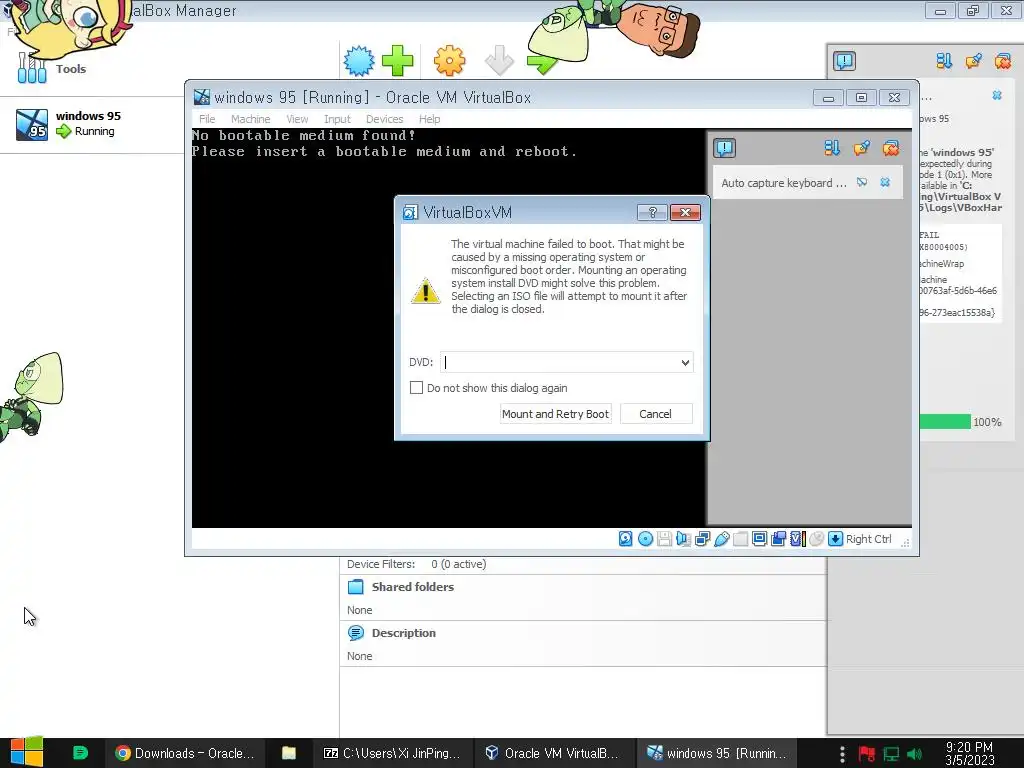Click the Right Ctrl host key label
This screenshot has height=768, width=1024.
pos(869,539)
